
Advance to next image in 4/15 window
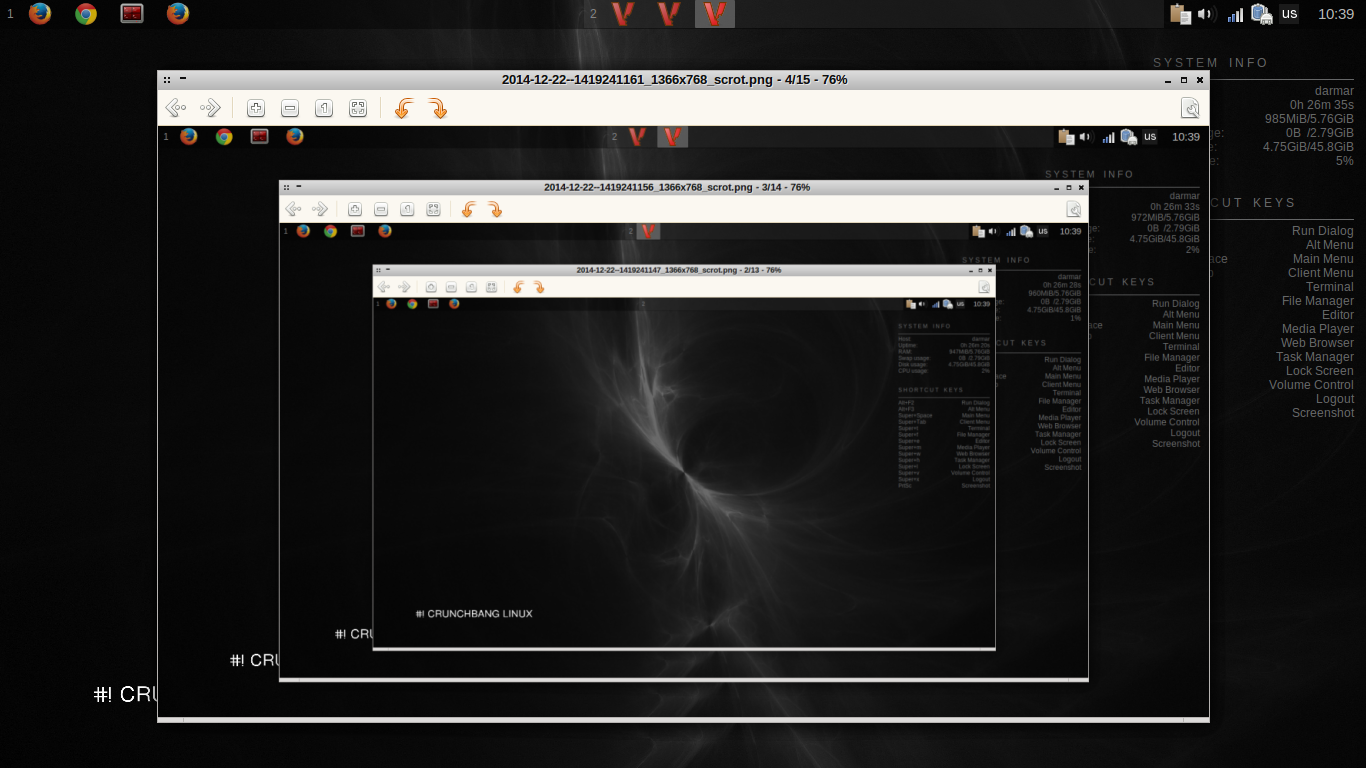[210, 108]
